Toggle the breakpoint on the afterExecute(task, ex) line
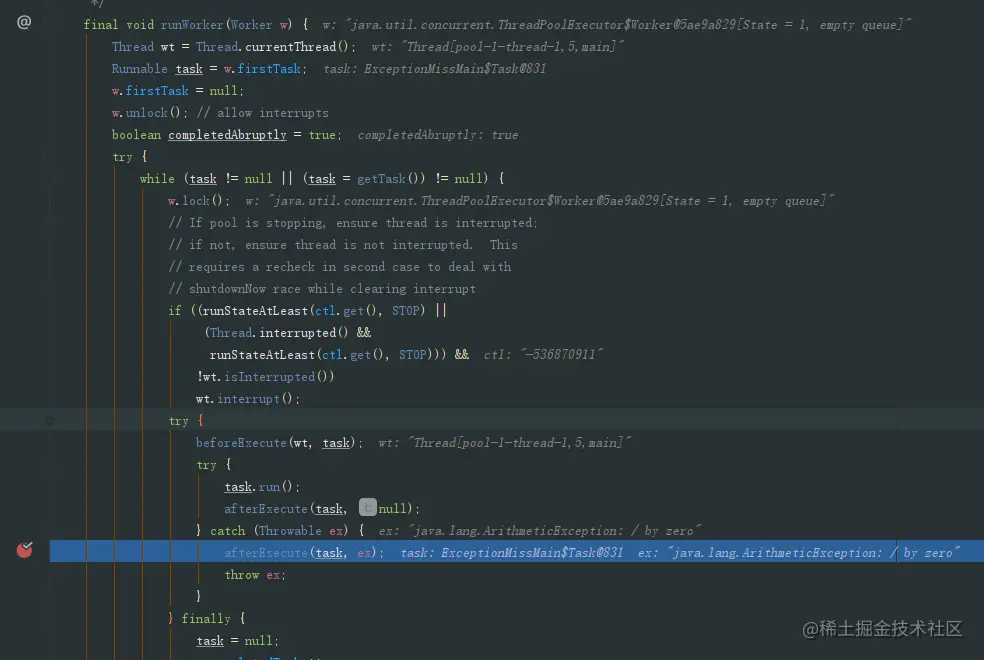984x660 pixels. pos(24,550)
